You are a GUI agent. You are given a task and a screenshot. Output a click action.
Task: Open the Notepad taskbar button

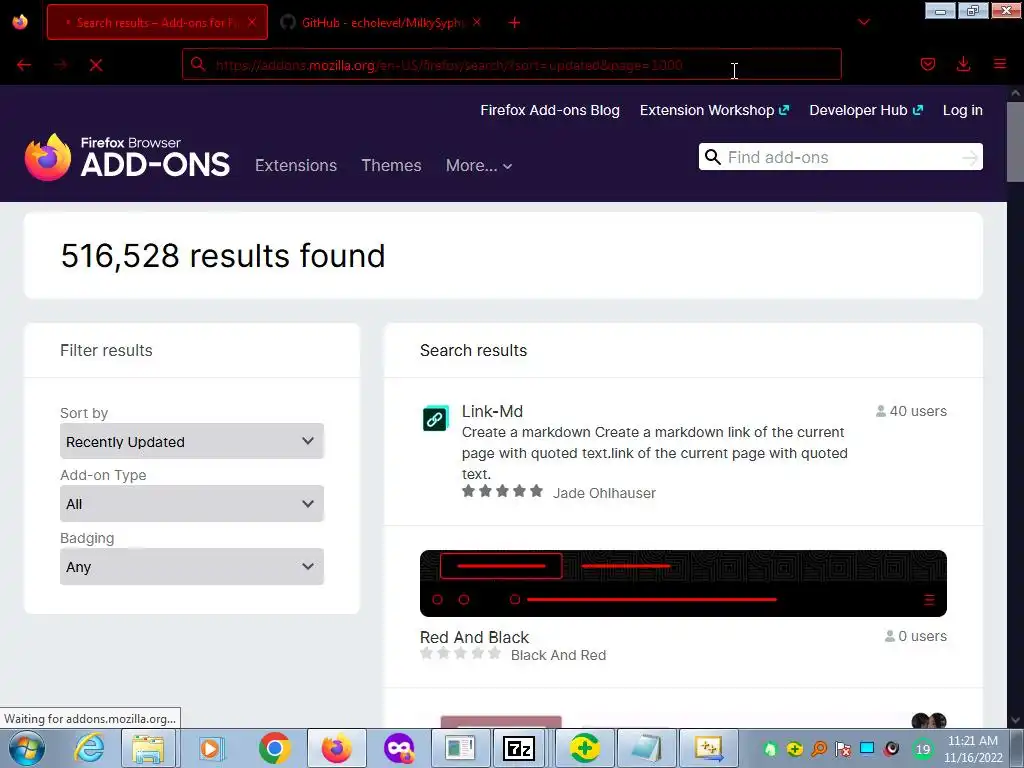pos(646,748)
